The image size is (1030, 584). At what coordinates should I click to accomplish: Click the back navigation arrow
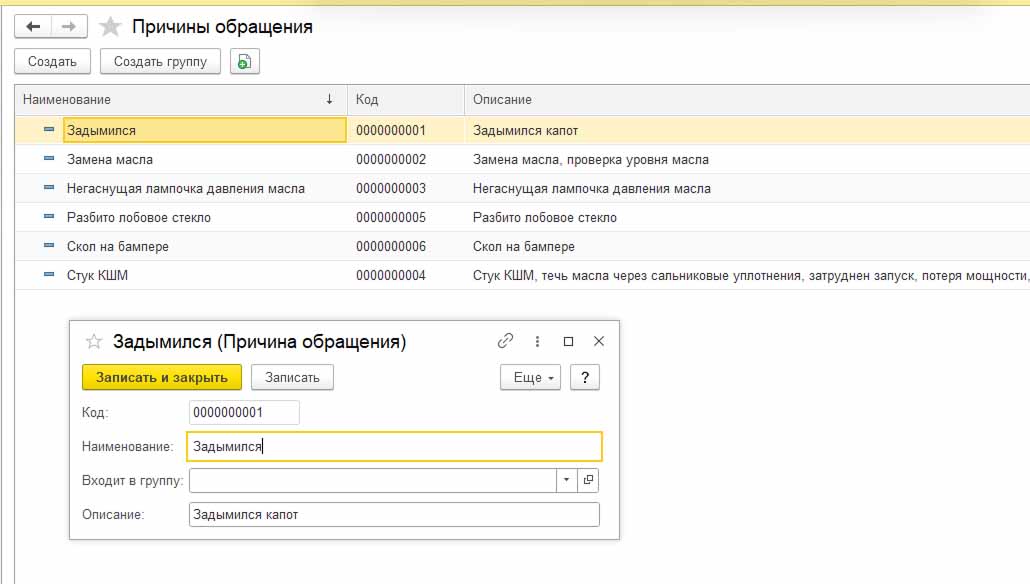[x=33, y=27]
